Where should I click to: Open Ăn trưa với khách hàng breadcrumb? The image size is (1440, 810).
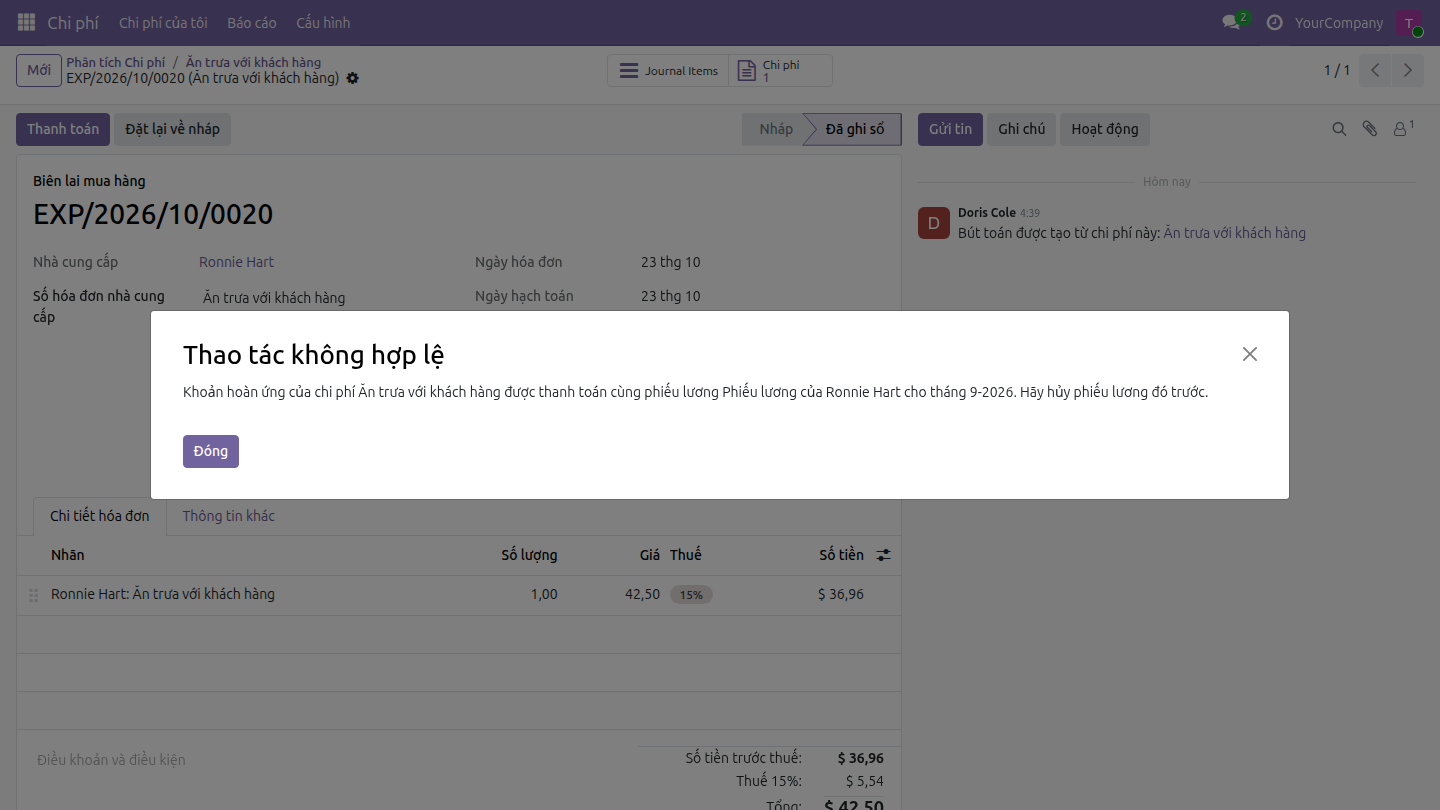(254, 62)
